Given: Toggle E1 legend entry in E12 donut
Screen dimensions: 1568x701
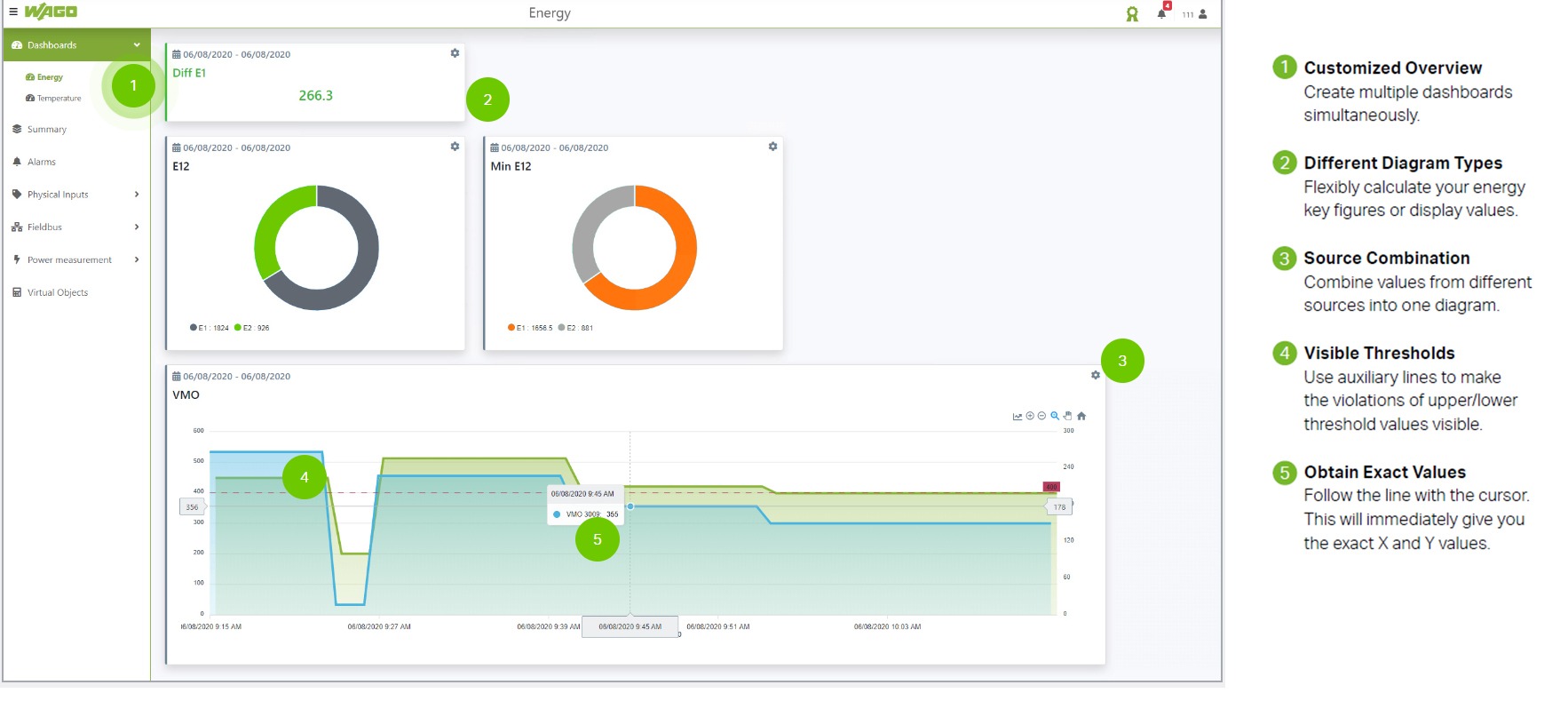Looking at the screenshot, I should tap(210, 328).
